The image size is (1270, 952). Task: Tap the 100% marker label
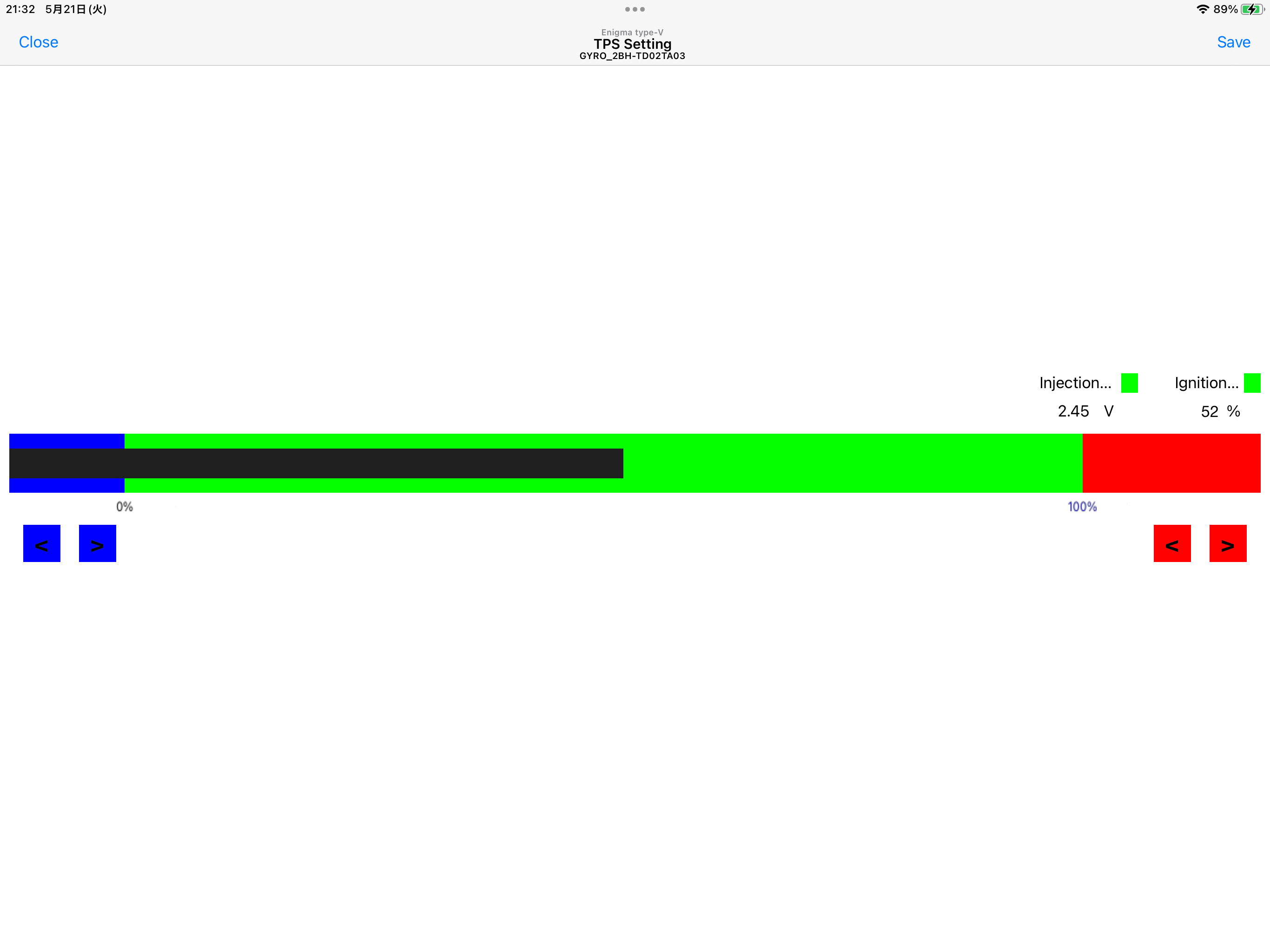1082,506
